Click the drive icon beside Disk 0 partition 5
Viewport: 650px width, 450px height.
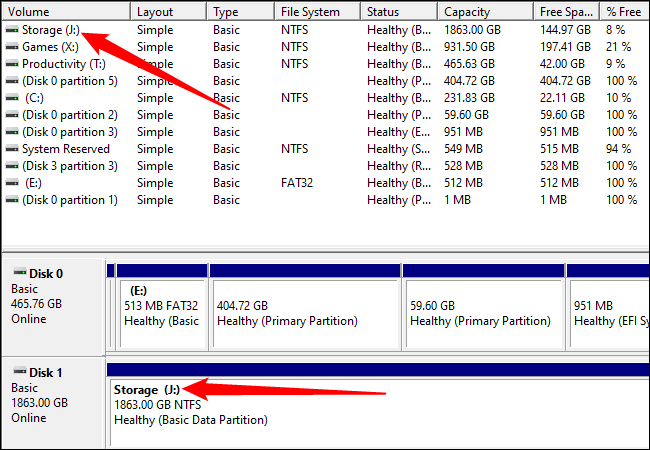(12, 81)
